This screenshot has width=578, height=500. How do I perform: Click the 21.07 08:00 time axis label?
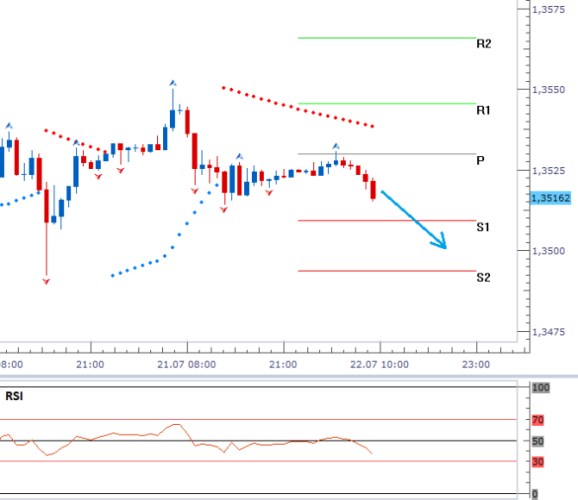[x=187, y=365]
